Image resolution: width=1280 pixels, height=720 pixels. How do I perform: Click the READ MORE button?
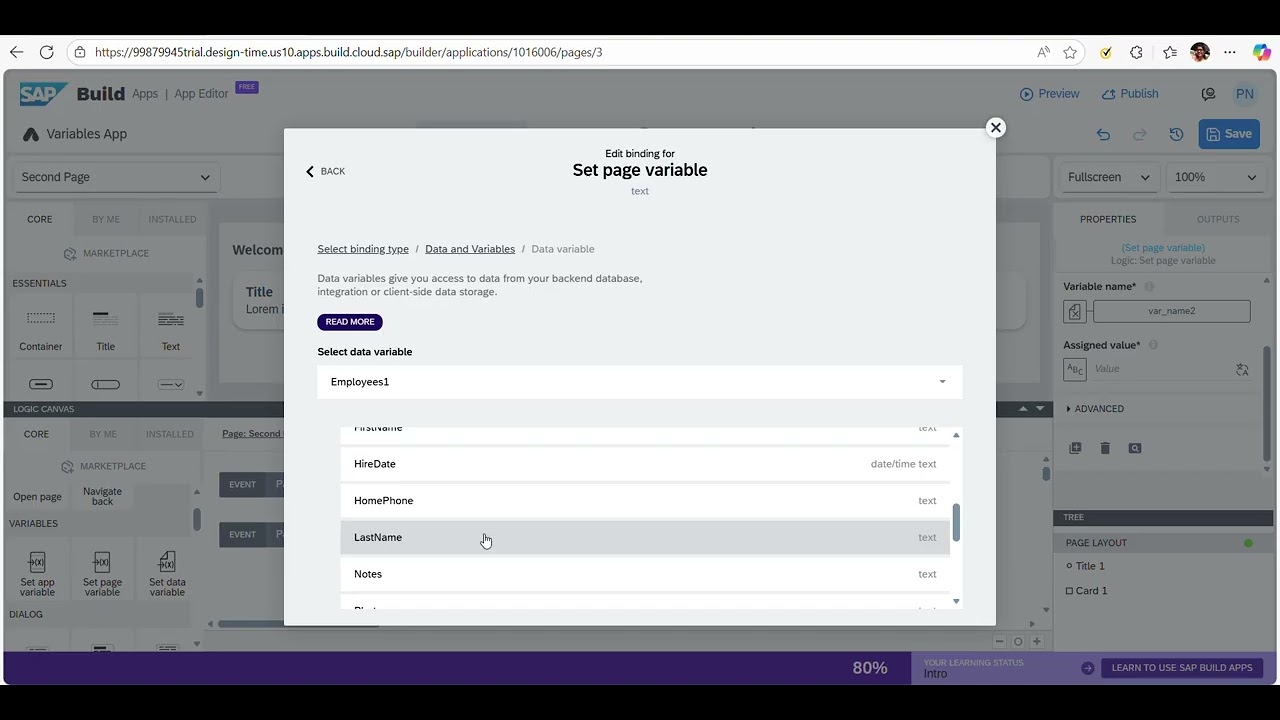click(x=350, y=322)
